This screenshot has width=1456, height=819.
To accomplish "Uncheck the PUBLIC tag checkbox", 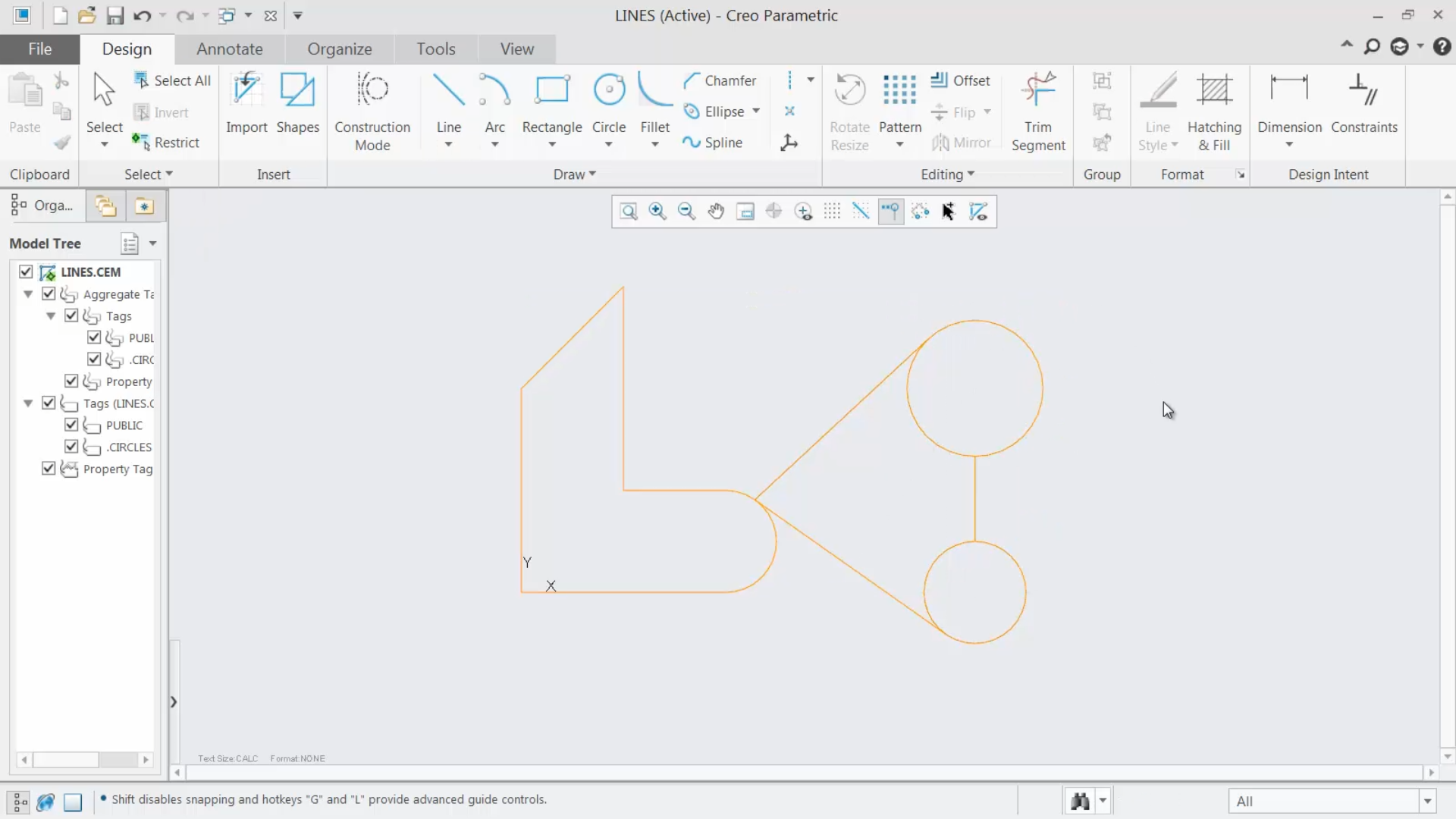I will [71, 425].
